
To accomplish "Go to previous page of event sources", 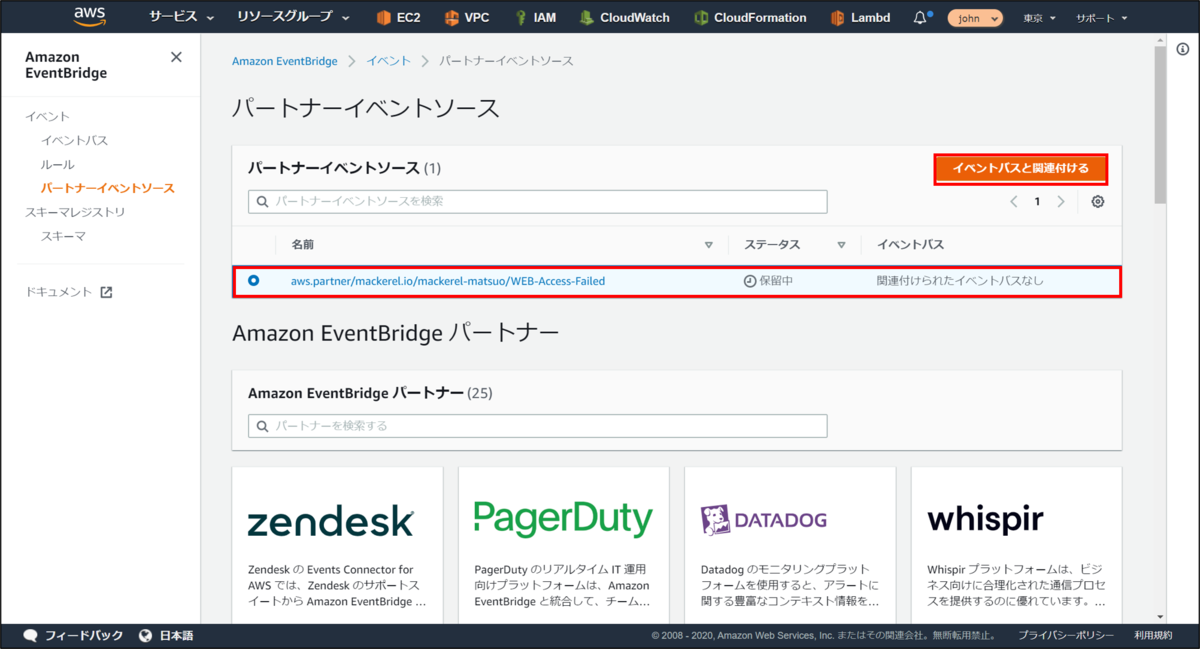I will click(1013, 201).
